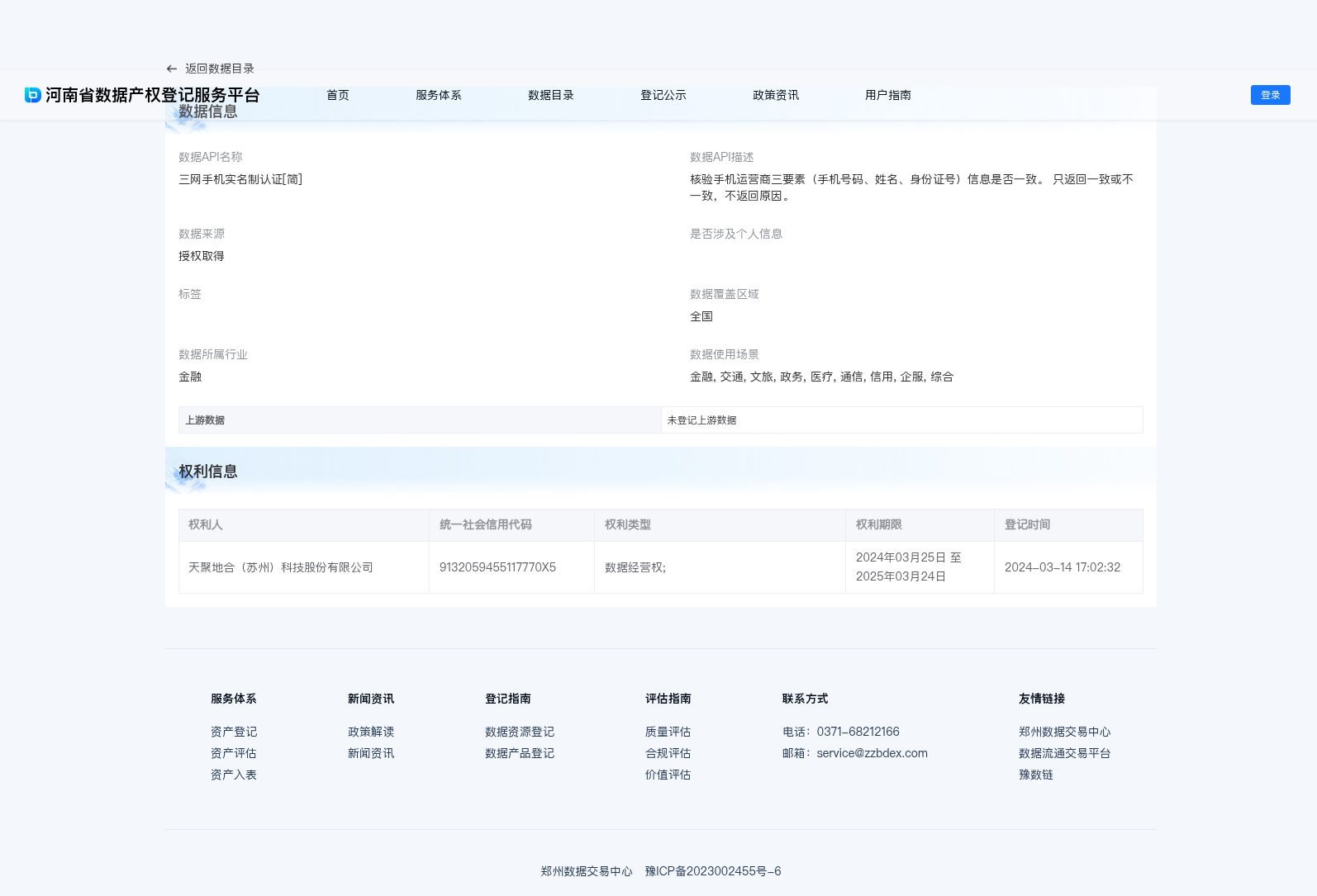Click the 未登记上游数据 cell
1317x896 pixels.
coord(901,420)
